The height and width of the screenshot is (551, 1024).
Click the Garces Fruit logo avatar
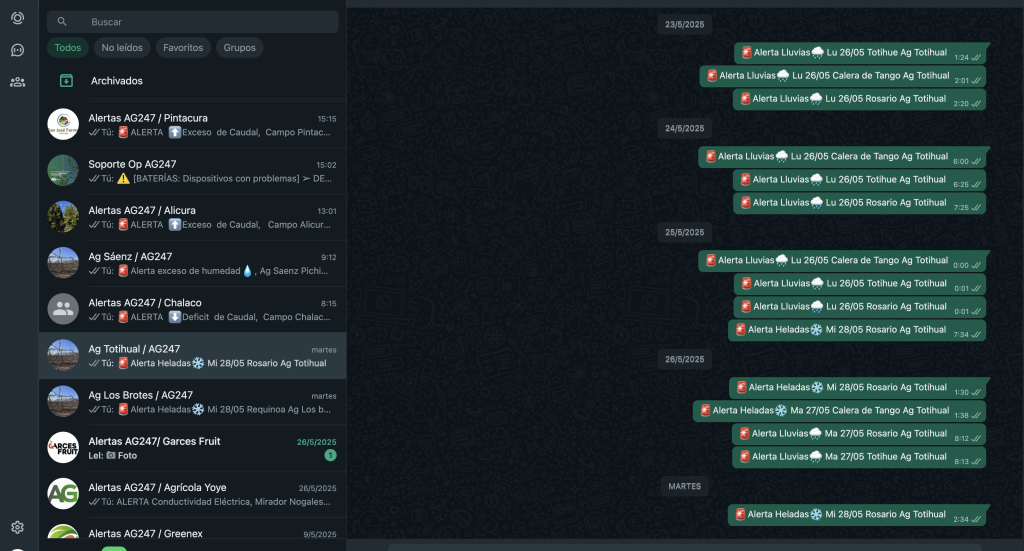coord(63,447)
